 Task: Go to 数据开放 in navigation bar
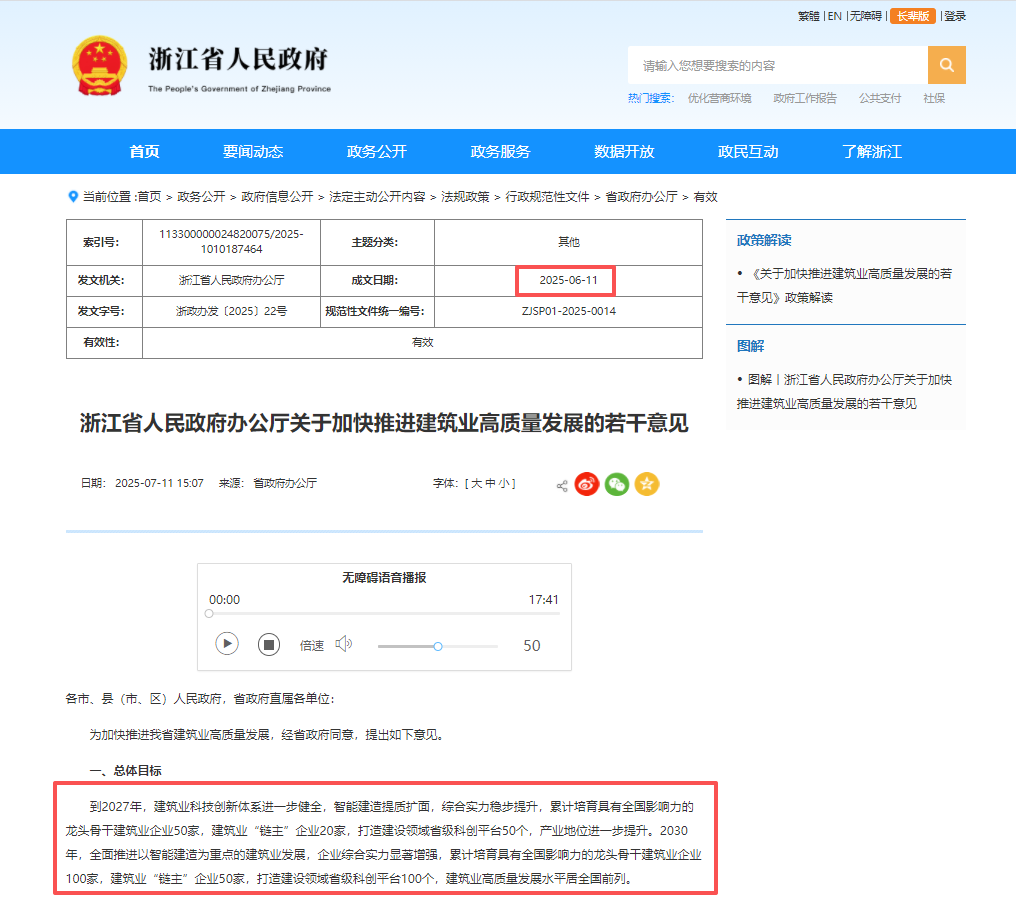(624, 152)
